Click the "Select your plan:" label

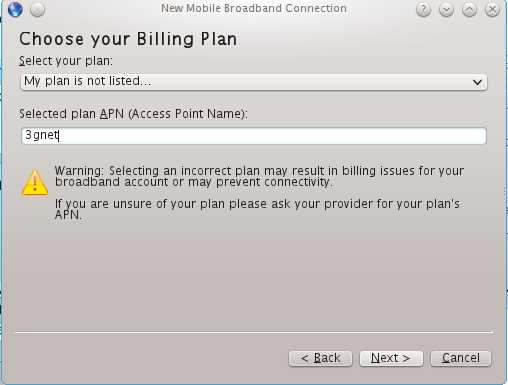pos(66,61)
